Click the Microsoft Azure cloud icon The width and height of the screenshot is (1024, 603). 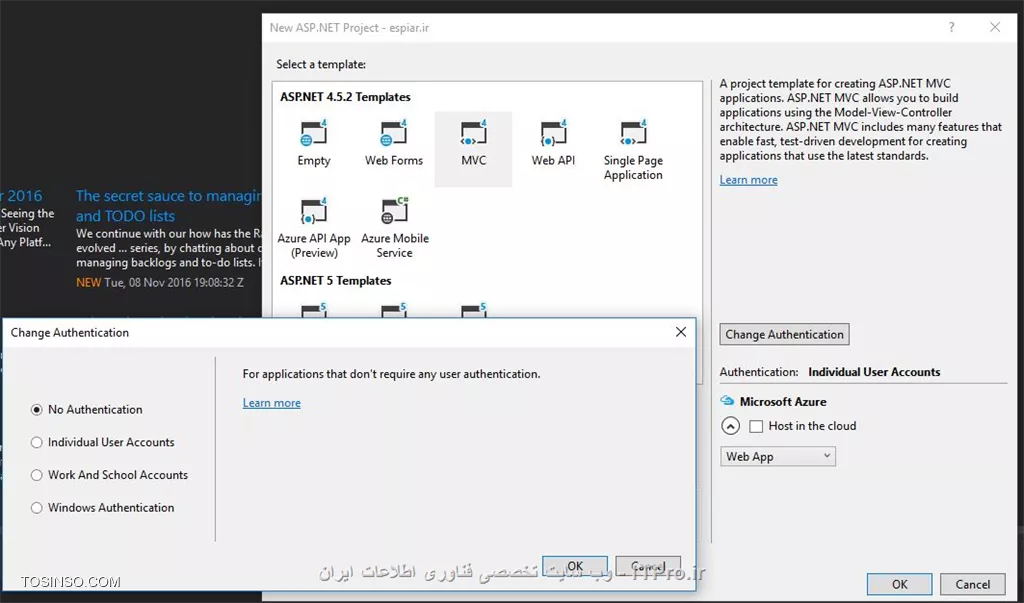(727, 400)
